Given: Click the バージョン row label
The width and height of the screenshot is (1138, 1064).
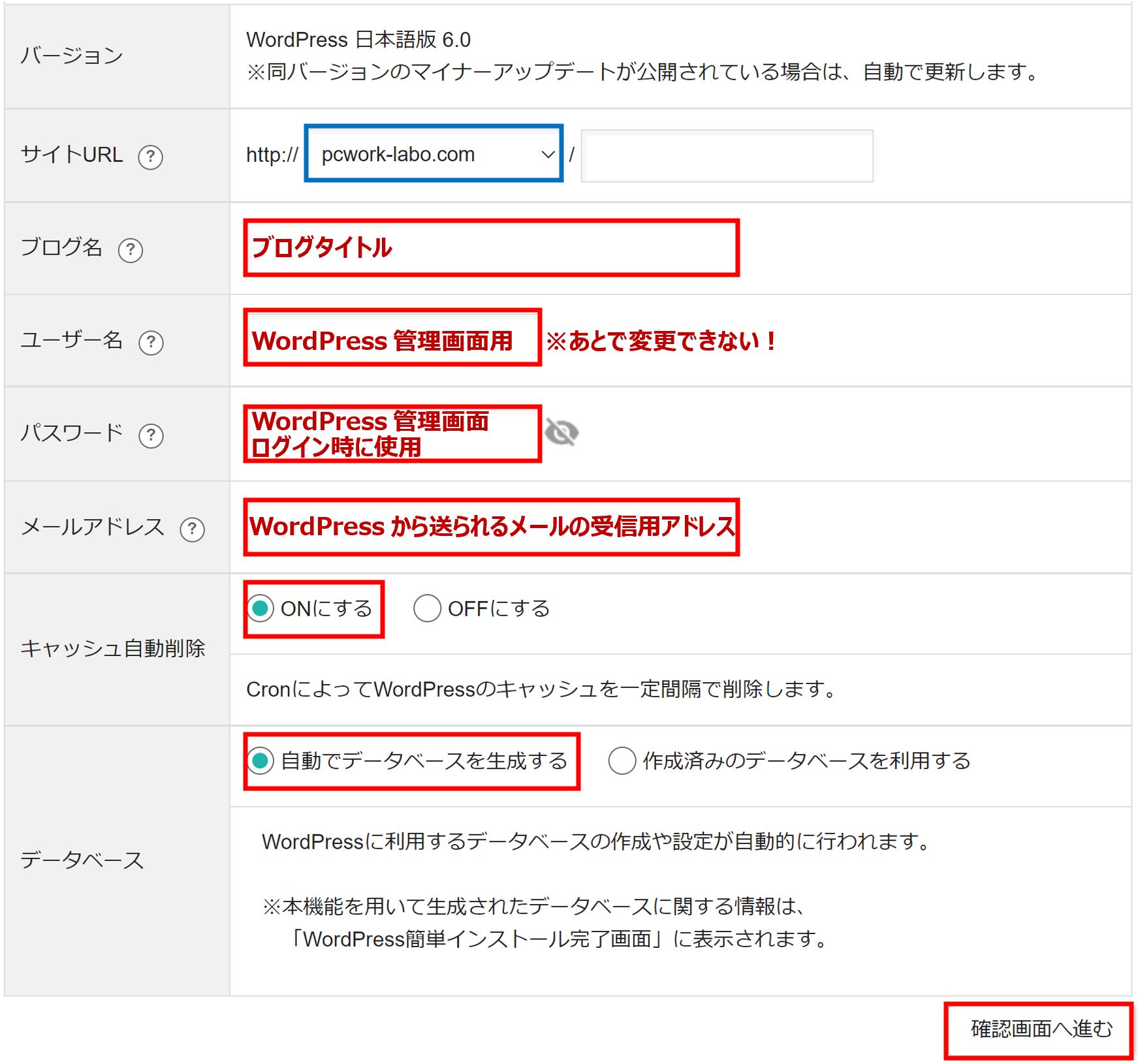Looking at the screenshot, I should point(71,55).
